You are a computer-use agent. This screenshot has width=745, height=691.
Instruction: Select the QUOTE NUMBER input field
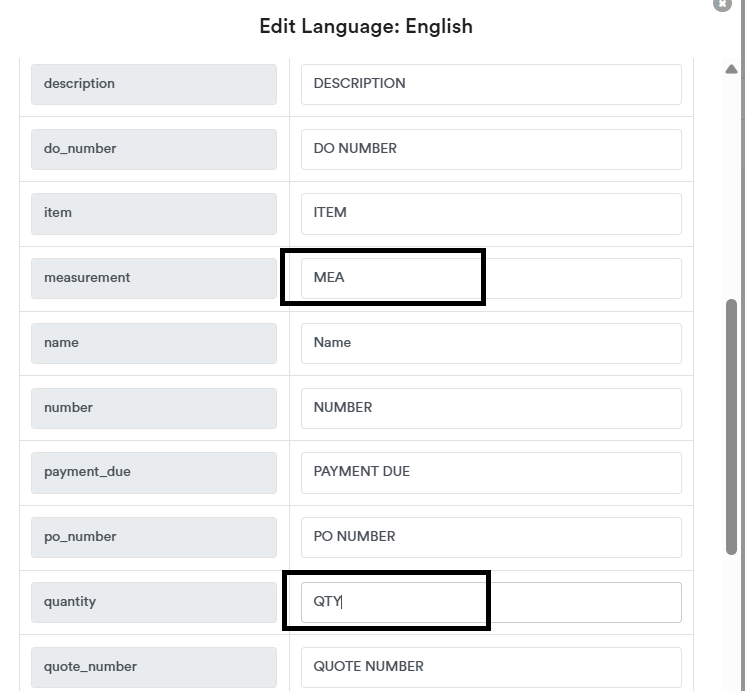click(x=490, y=667)
